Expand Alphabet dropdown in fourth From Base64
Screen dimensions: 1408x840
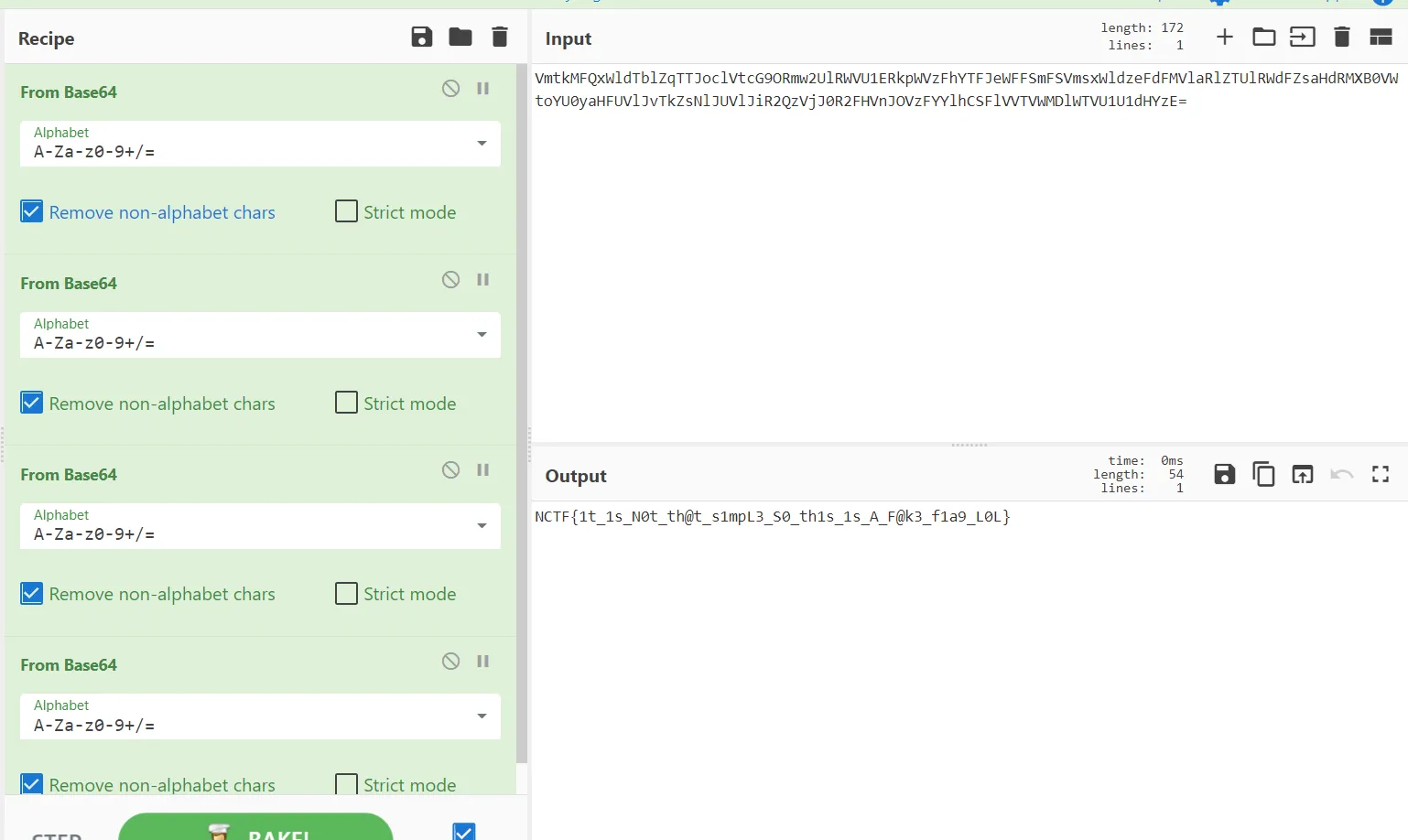click(482, 716)
